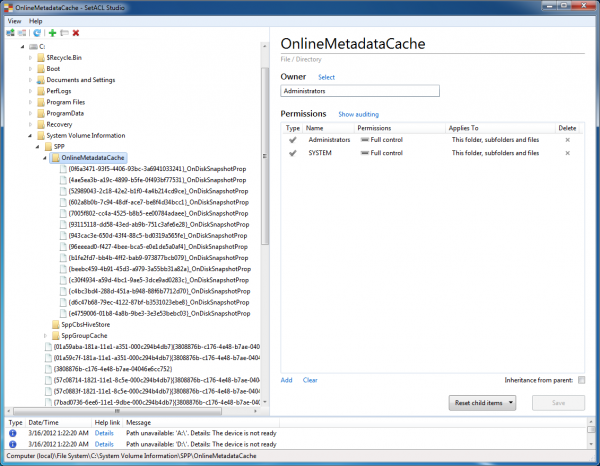Collapse the C: drive node
This screenshot has height=466, width=600.
click(23, 47)
